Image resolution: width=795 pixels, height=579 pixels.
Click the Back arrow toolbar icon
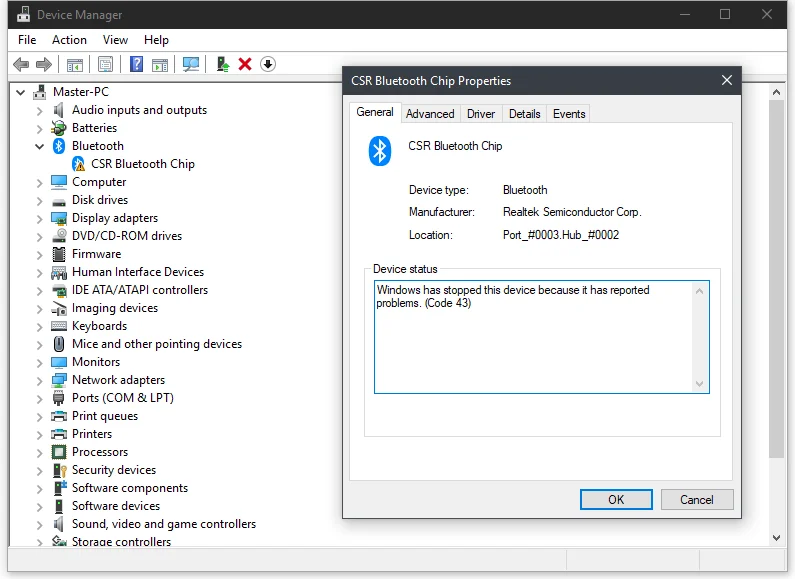21,64
